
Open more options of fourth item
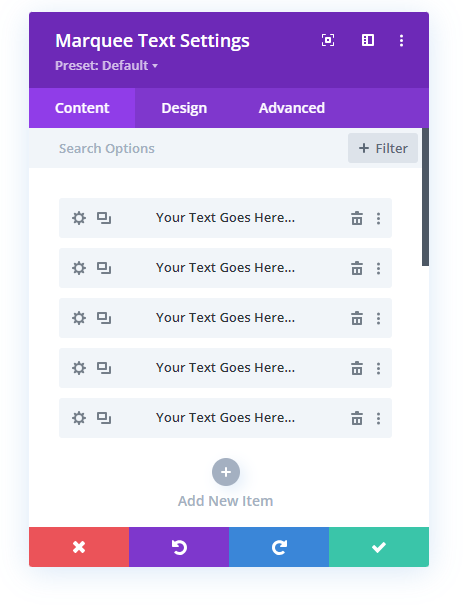(379, 368)
